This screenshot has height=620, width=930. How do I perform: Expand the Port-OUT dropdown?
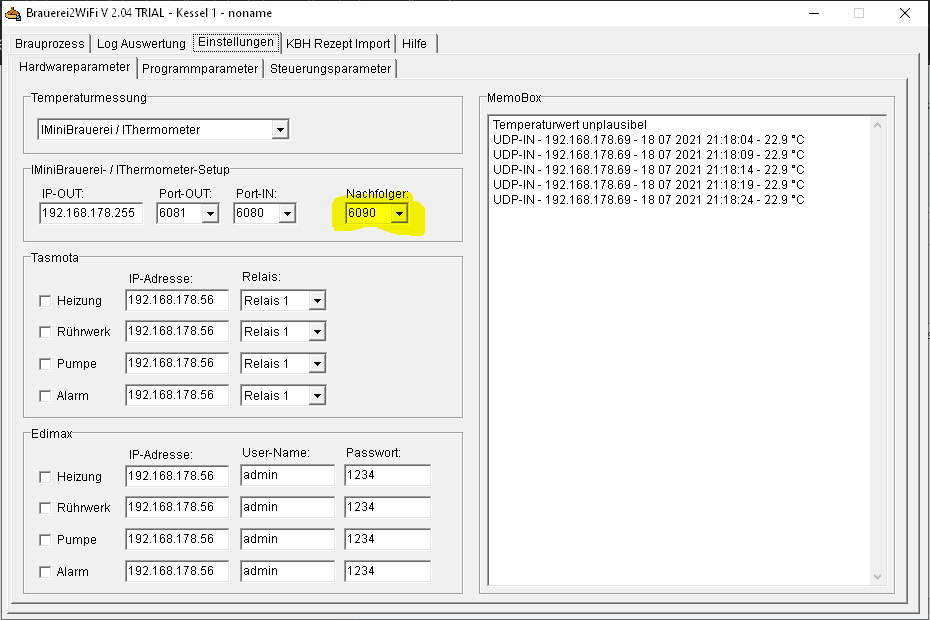[210, 213]
